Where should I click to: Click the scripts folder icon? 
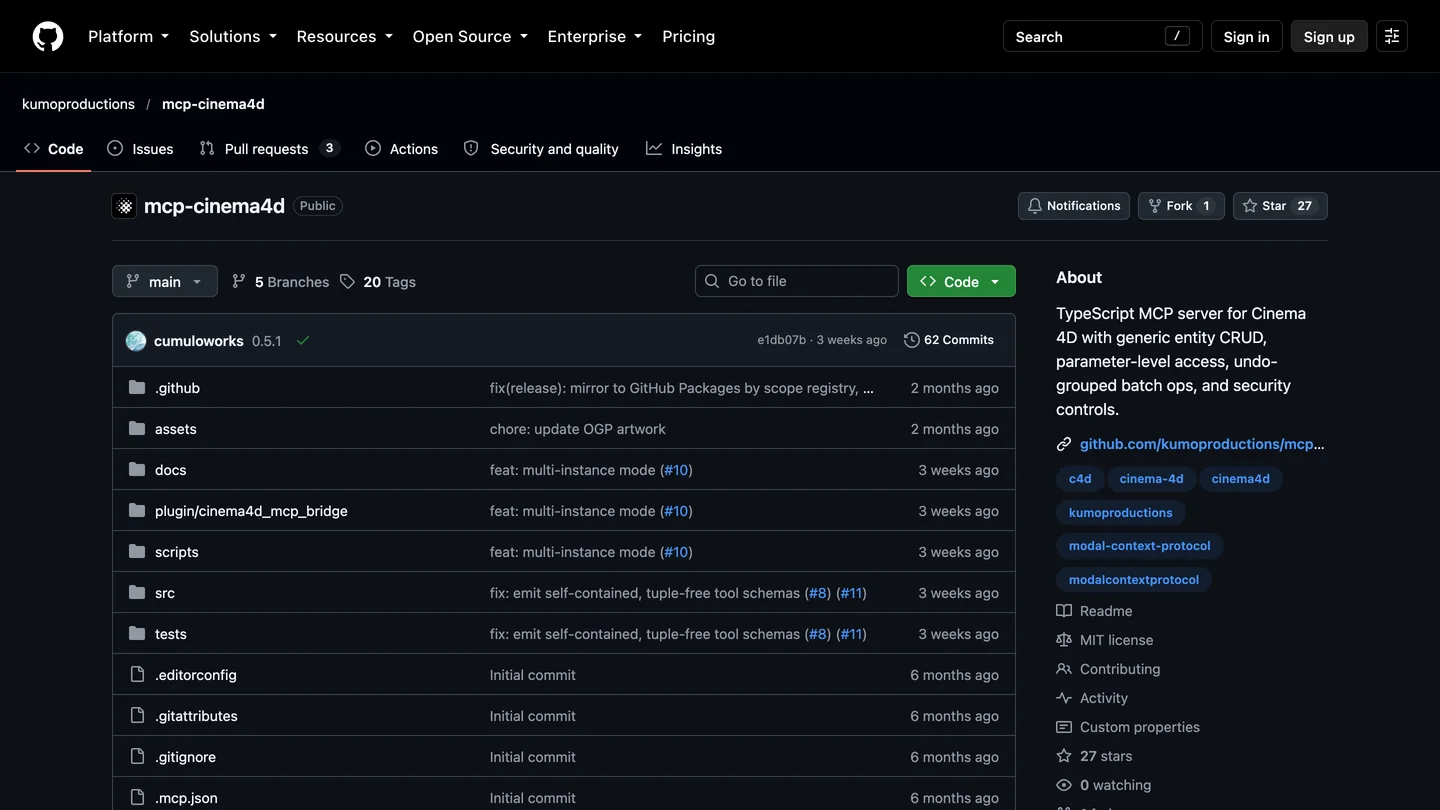137,552
